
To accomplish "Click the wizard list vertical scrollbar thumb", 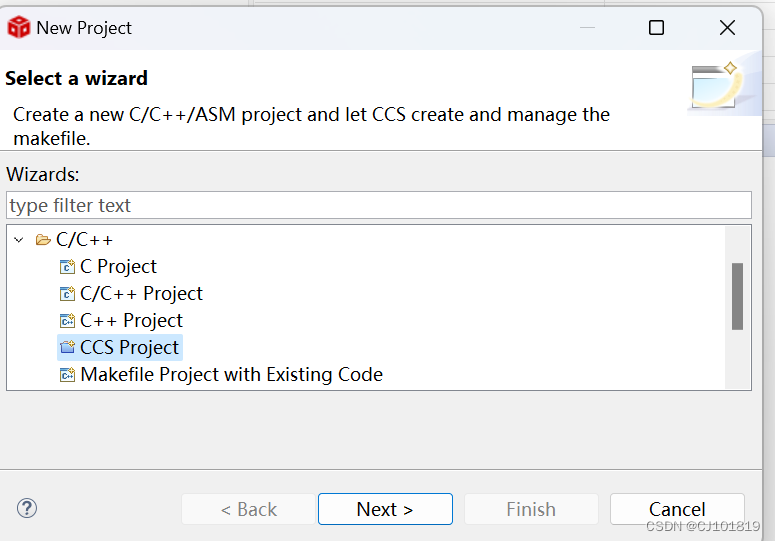I will [737, 296].
